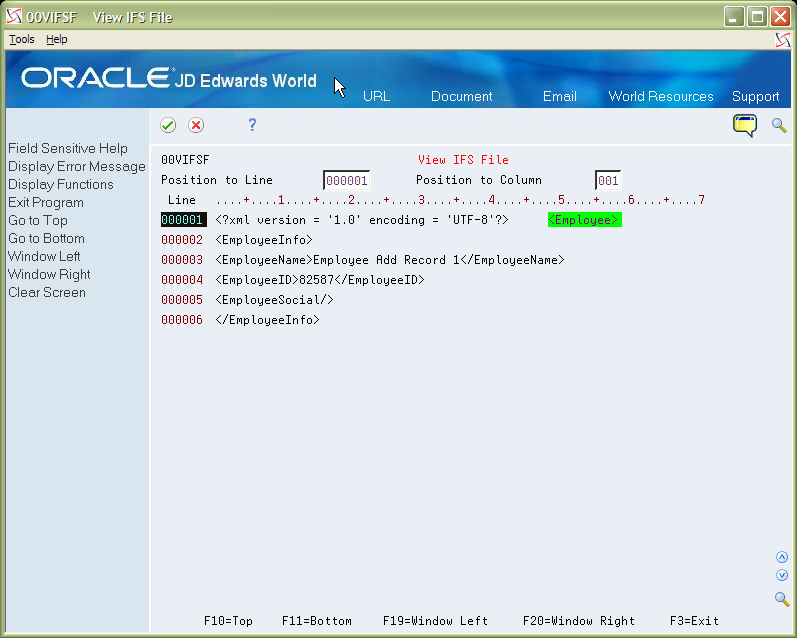This screenshot has width=797, height=638.
Task: Click line number 000003
Action: coord(182,260)
